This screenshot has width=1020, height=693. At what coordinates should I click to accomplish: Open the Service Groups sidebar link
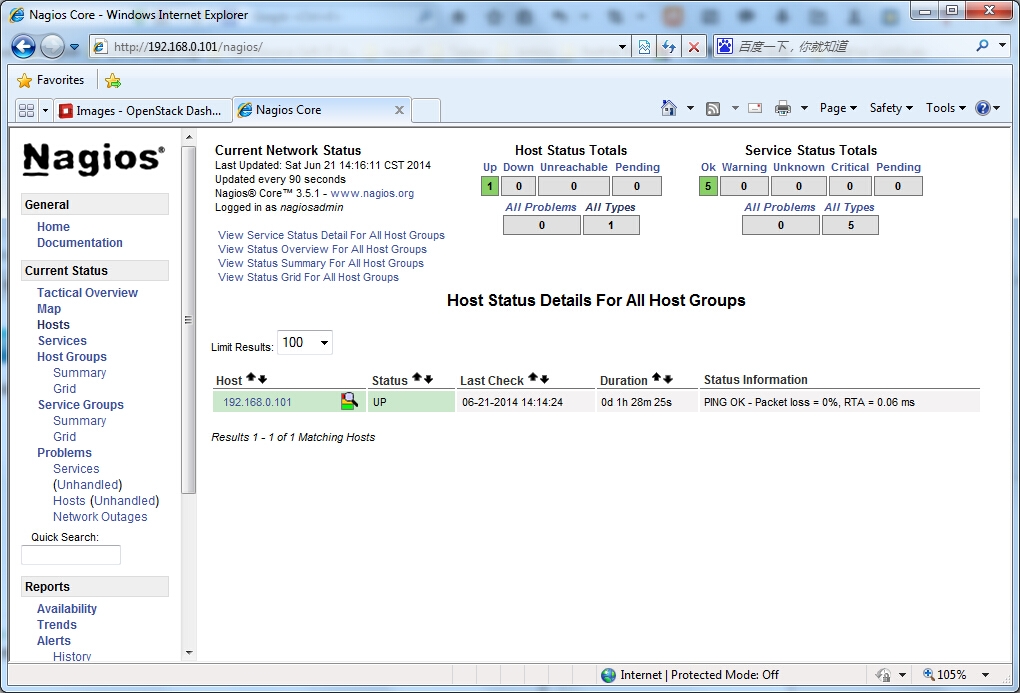[81, 405]
